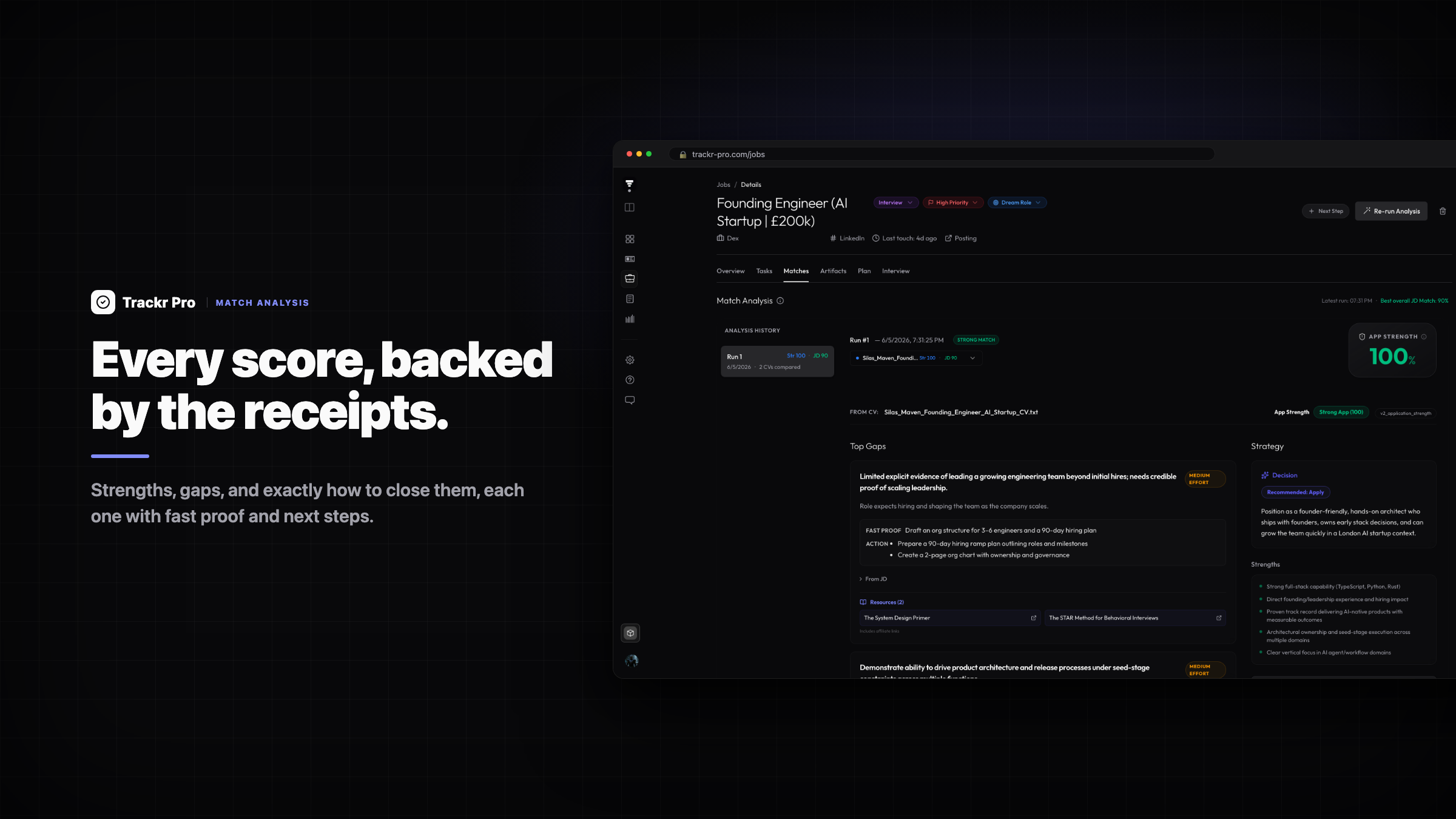The height and width of the screenshot is (819, 1456).
Task: Click the 'Latest run: 07:31 PM' text
Action: tap(1346, 301)
